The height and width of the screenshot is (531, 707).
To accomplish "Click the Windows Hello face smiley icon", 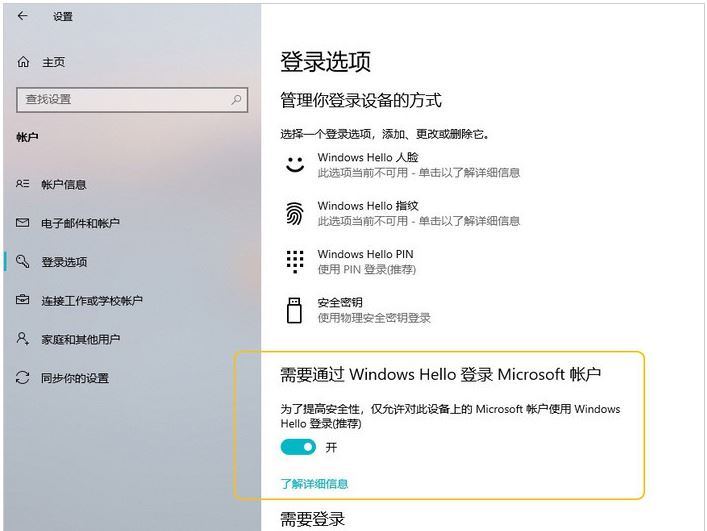I will tap(295, 165).
